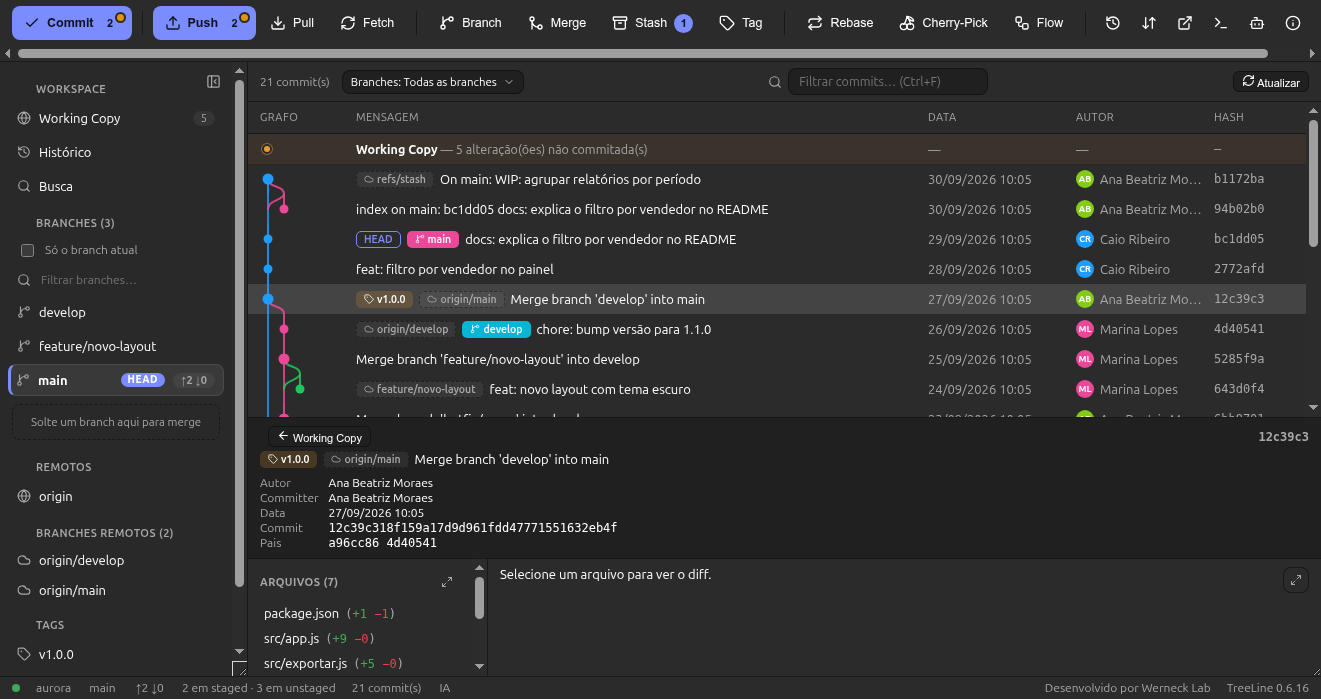
Task: Click the pink main branch badge
Action: coord(432,239)
